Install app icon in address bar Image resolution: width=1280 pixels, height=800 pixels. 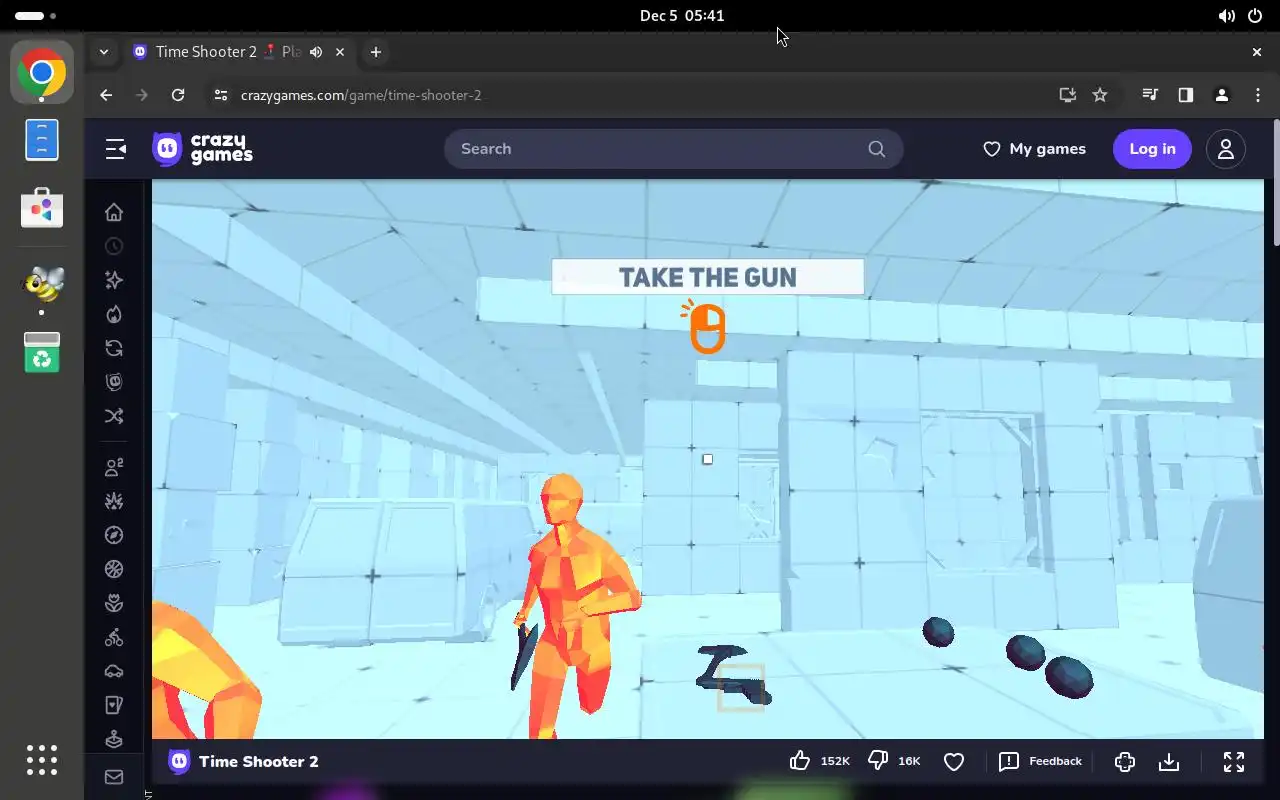click(1068, 95)
